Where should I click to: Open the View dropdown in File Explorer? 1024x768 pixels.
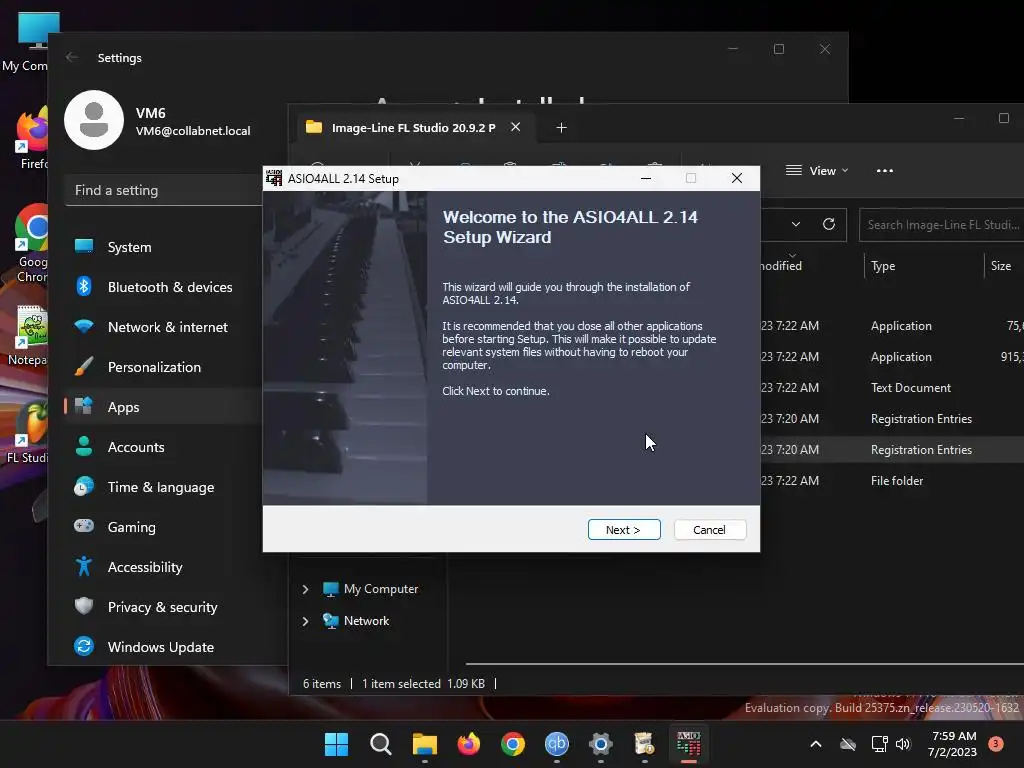pos(816,170)
